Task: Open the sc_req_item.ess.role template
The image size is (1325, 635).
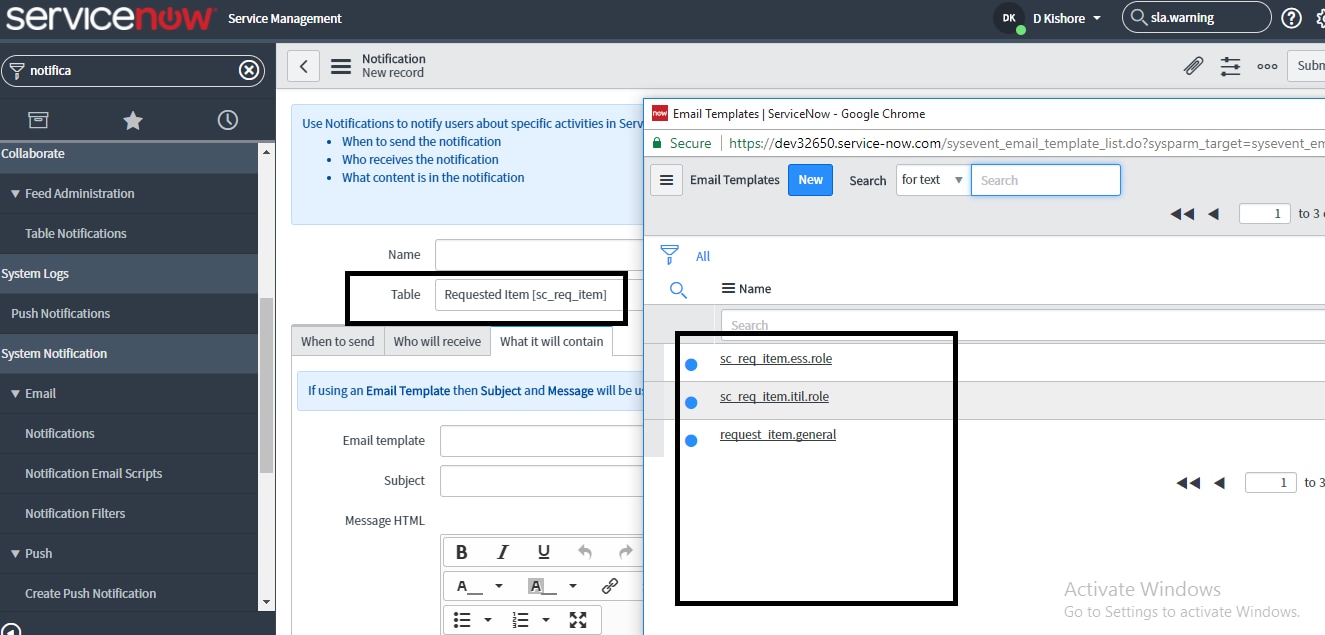Action: [776, 358]
